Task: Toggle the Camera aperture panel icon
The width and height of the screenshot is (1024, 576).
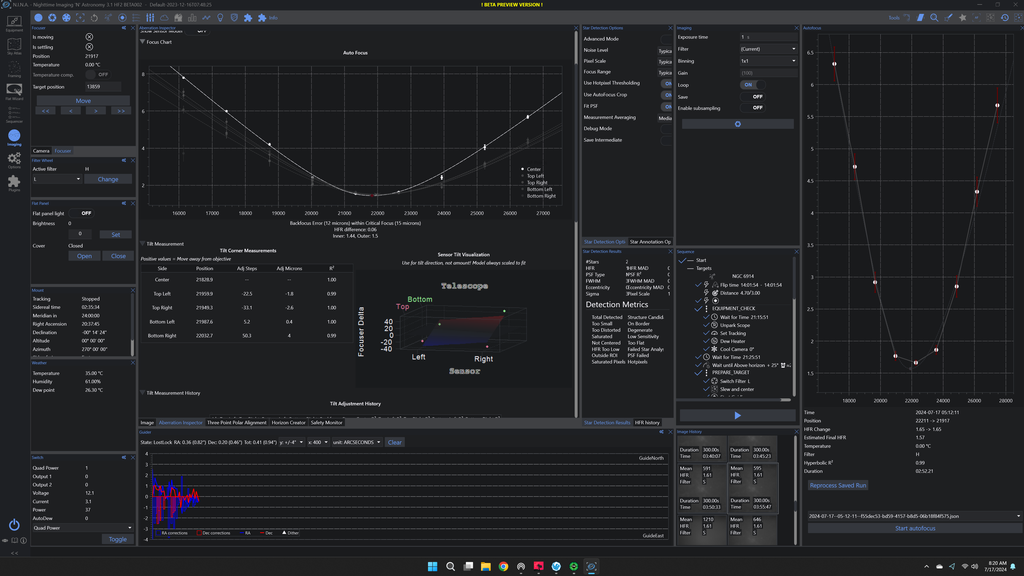Action: [x=52, y=18]
